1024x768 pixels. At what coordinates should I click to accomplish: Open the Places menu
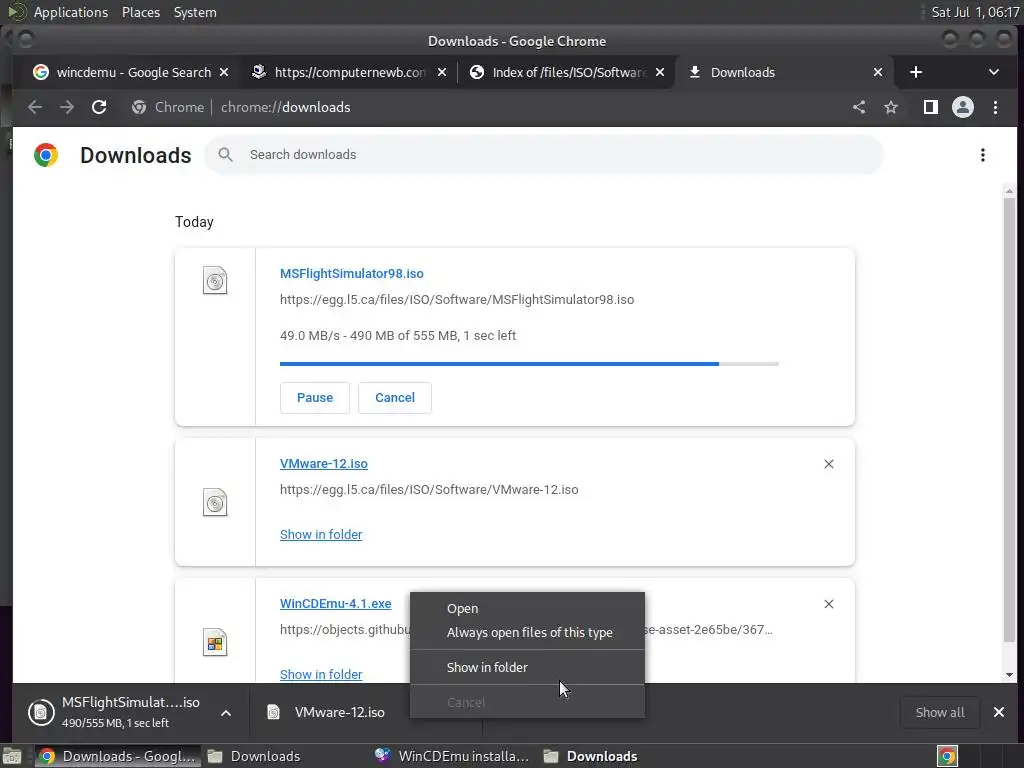click(140, 12)
